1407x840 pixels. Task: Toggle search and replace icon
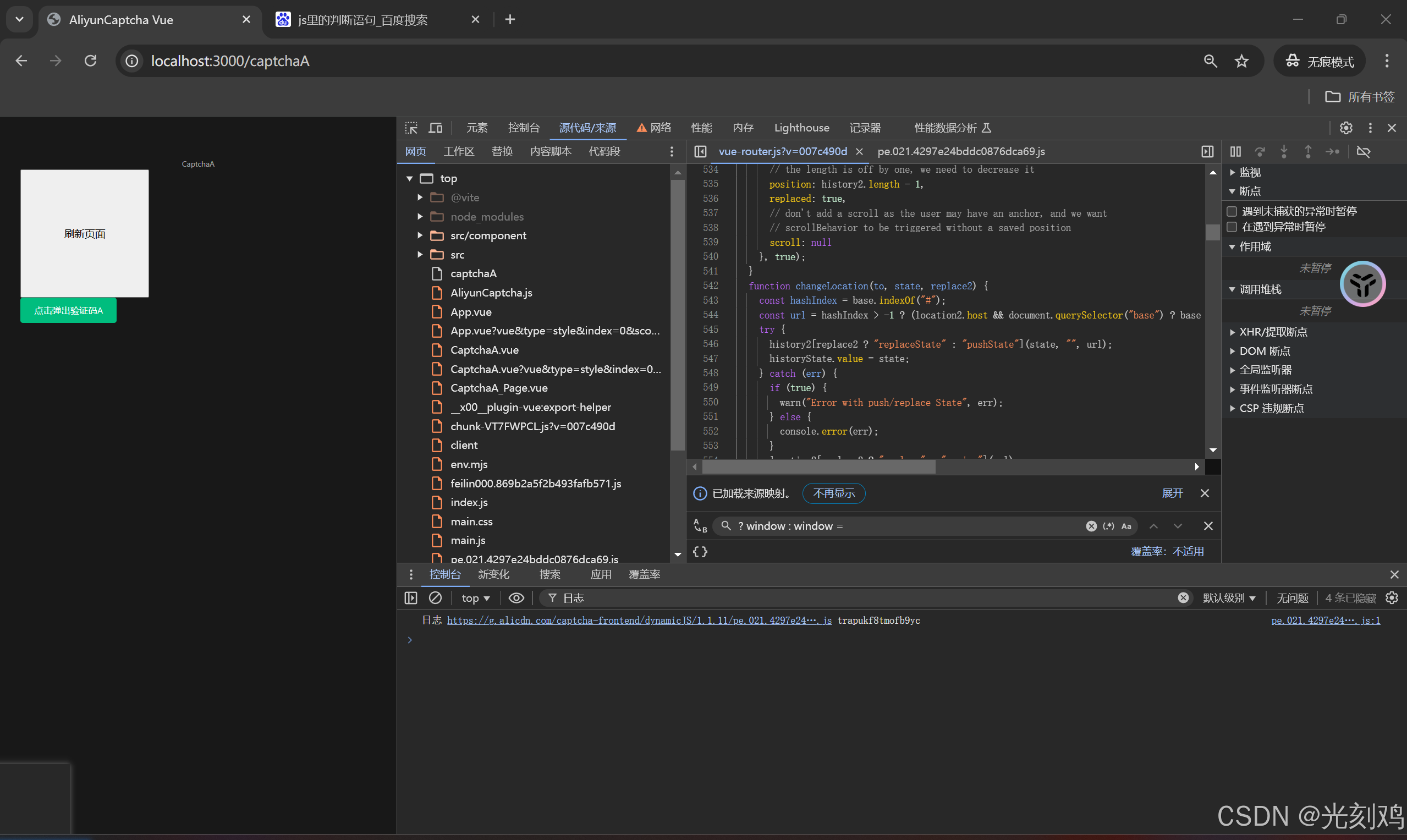(700, 526)
